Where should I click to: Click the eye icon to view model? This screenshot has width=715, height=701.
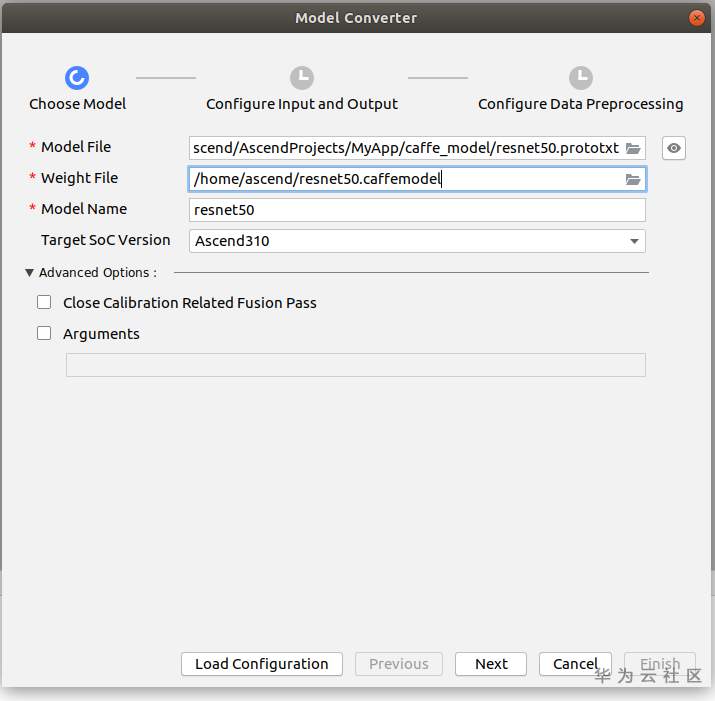[674, 148]
